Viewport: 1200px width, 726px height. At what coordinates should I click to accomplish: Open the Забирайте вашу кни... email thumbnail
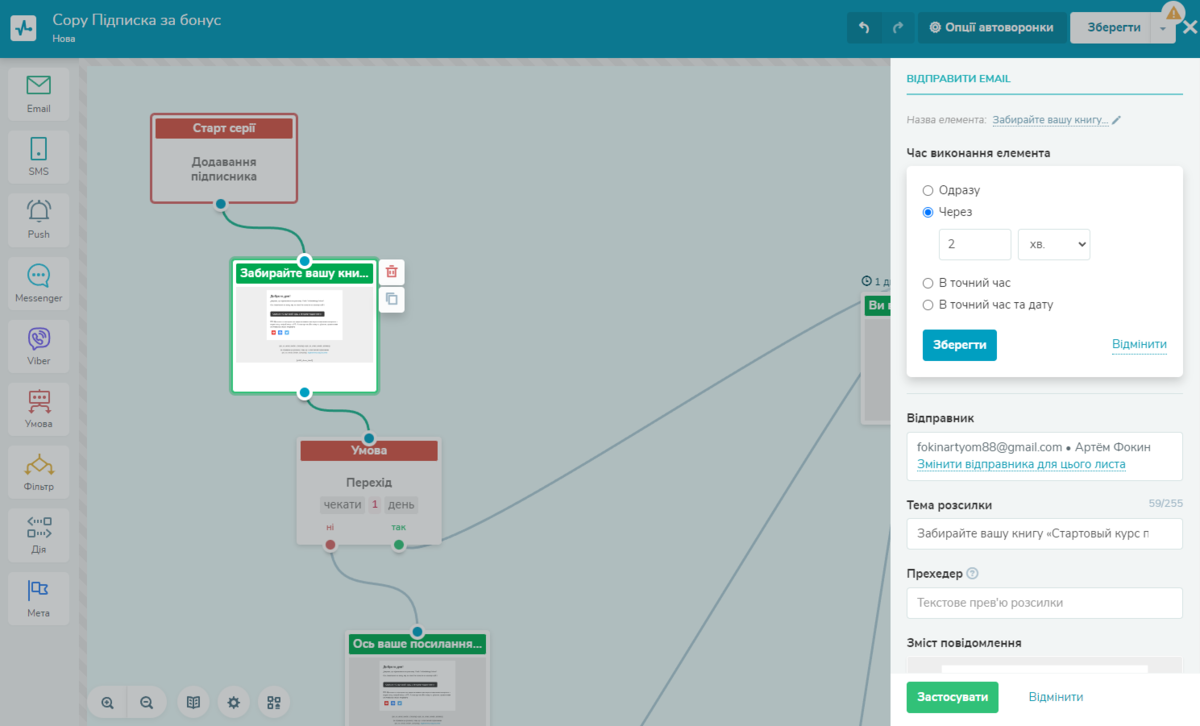pos(305,326)
